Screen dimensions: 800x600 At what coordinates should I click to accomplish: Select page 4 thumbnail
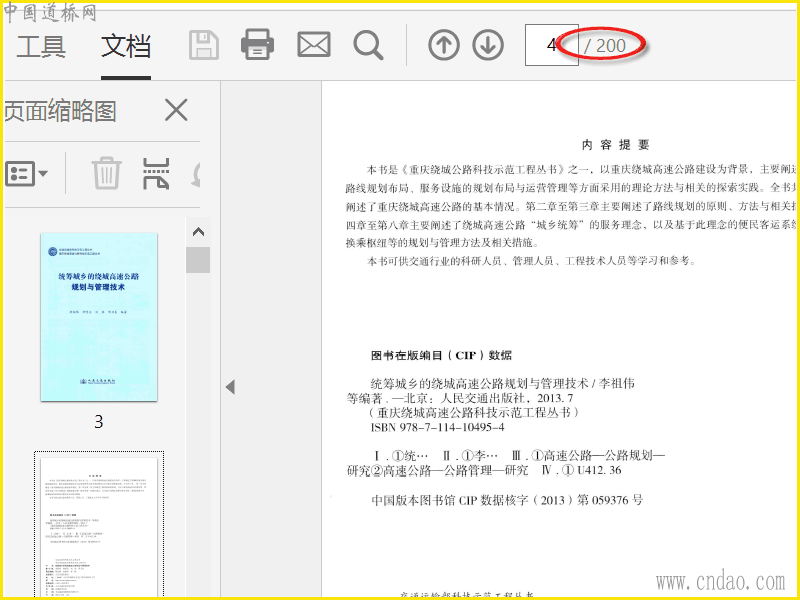pos(99,526)
